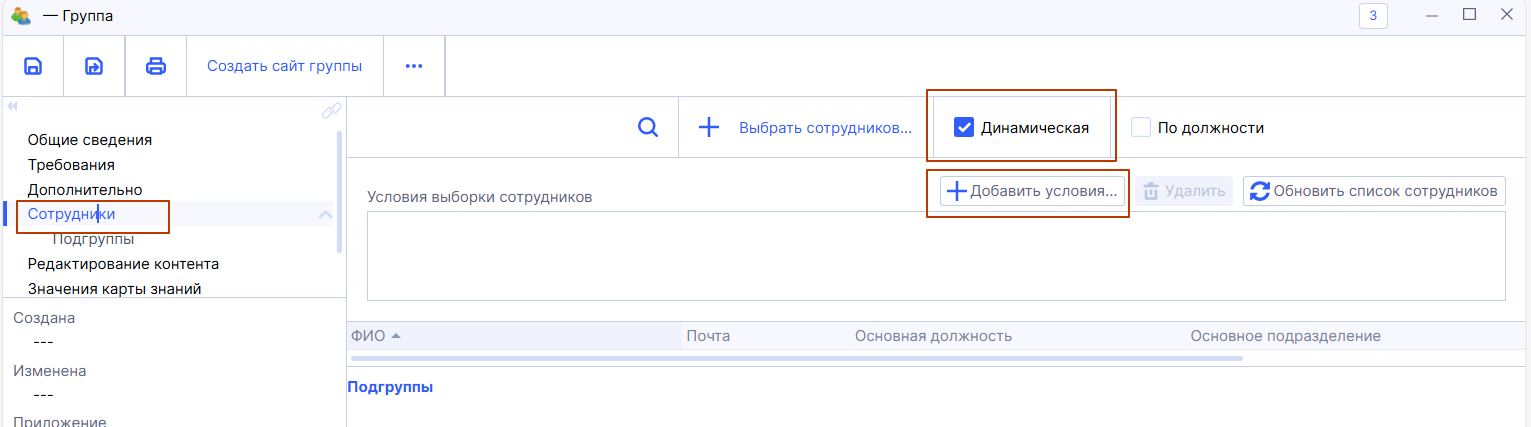This screenshot has height=427, width=1531.
Task: Click the badge showing number 3
Action: 1373,15
